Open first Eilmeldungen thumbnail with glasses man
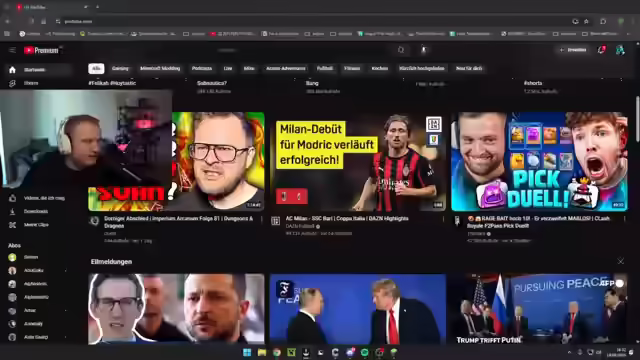The height and width of the screenshot is (360, 640). click(x=176, y=309)
